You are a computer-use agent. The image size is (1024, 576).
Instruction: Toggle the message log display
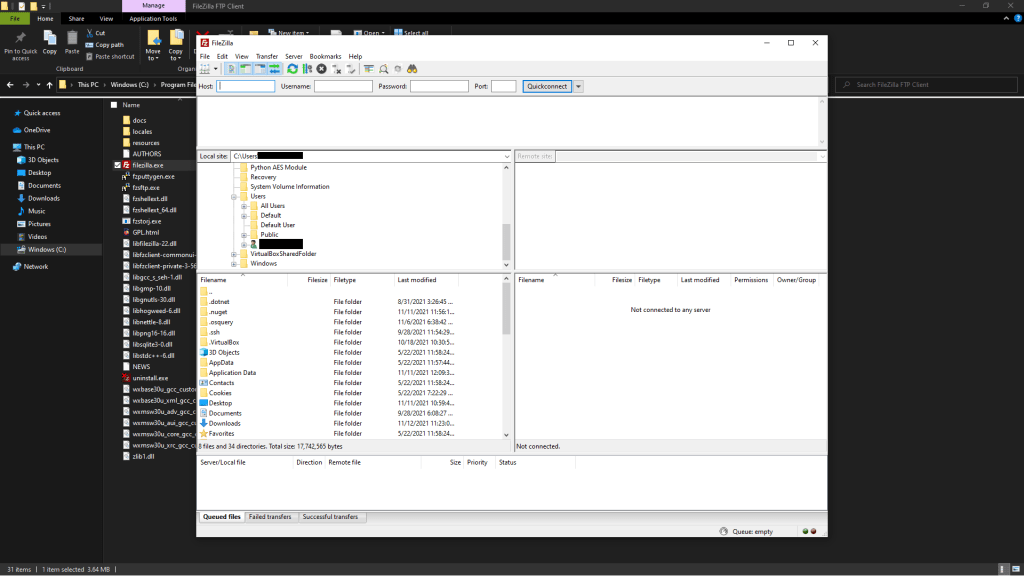tap(231, 69)
